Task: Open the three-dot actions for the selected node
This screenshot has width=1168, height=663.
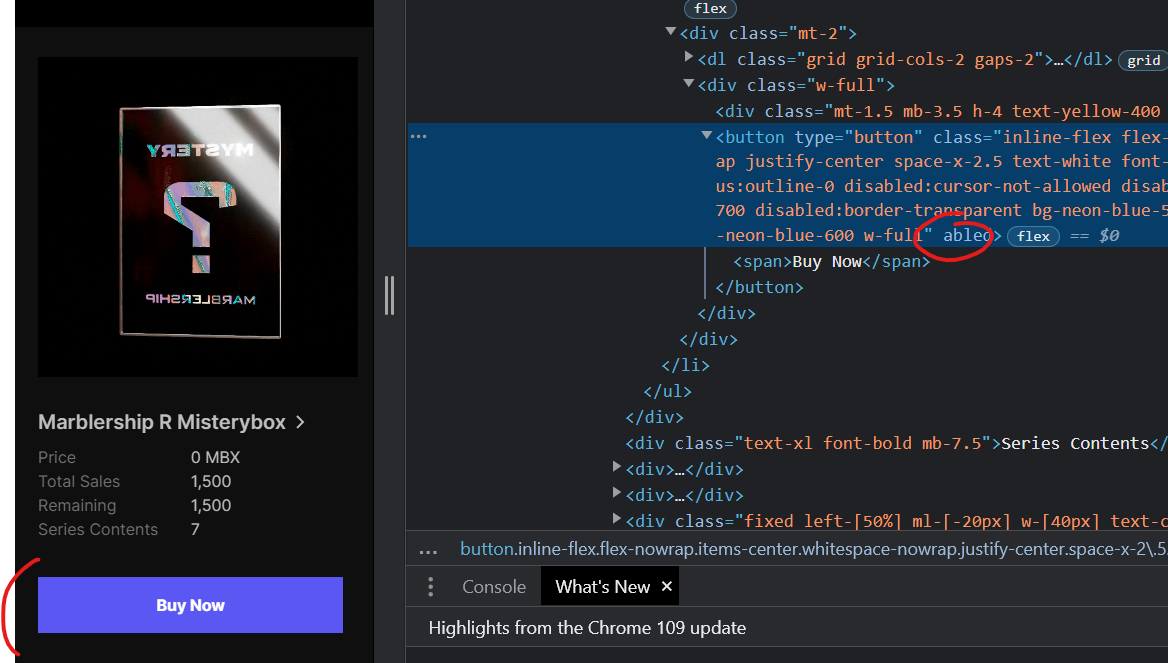Action: coord(418,136)
